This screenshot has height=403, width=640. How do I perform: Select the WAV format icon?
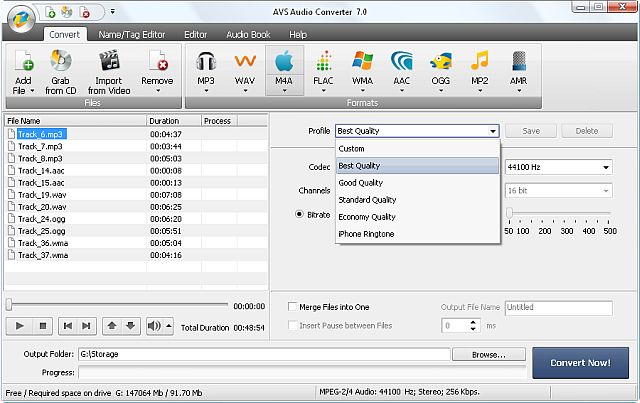pos(245,62)
